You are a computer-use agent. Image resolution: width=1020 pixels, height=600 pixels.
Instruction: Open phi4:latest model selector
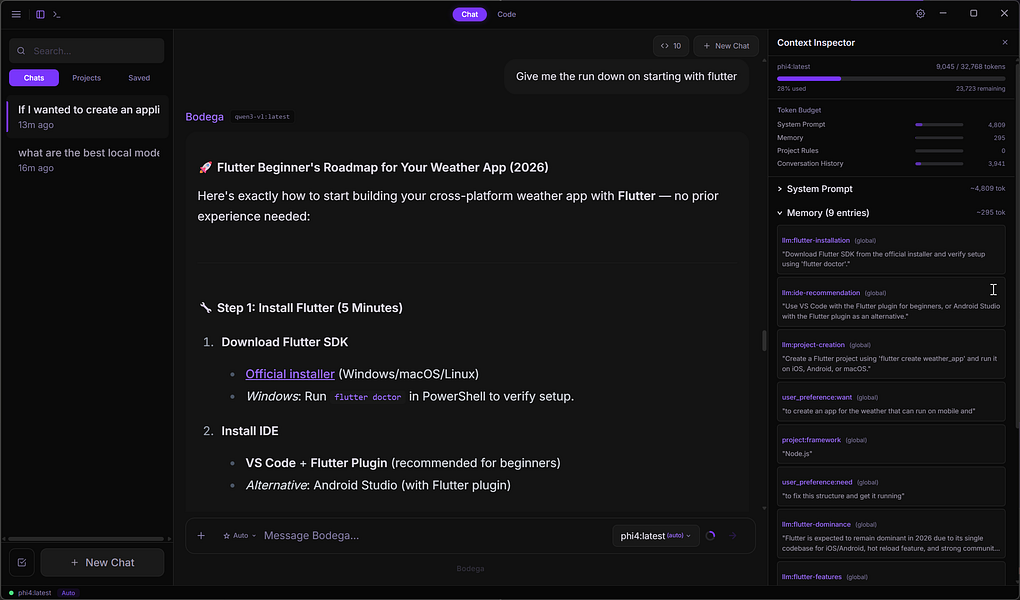[x=656, y=536]
